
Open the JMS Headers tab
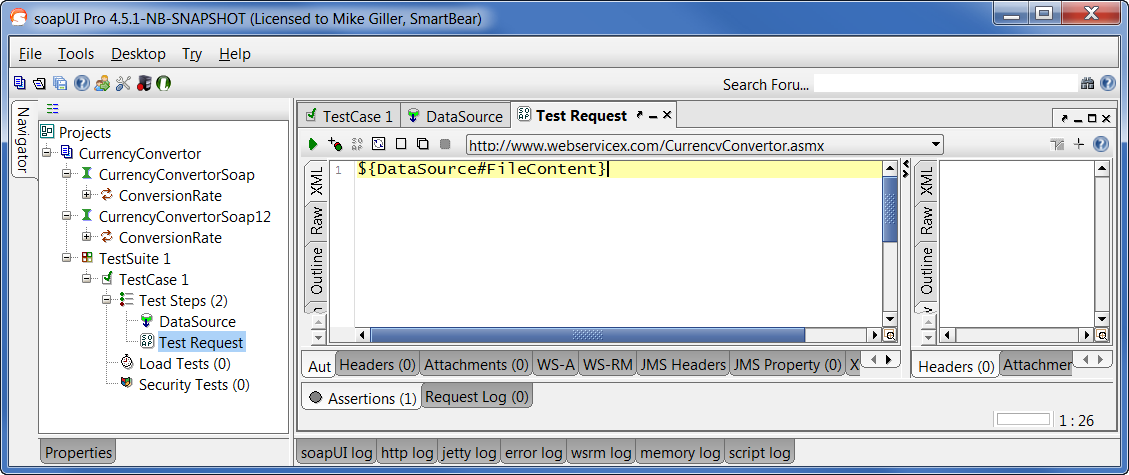click(683, 365)
